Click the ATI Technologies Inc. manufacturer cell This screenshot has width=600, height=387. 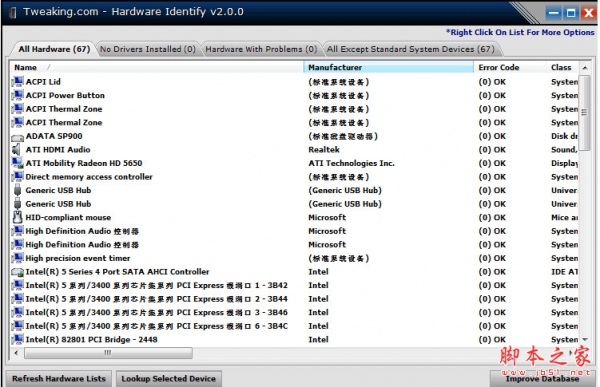coord(351,163)
